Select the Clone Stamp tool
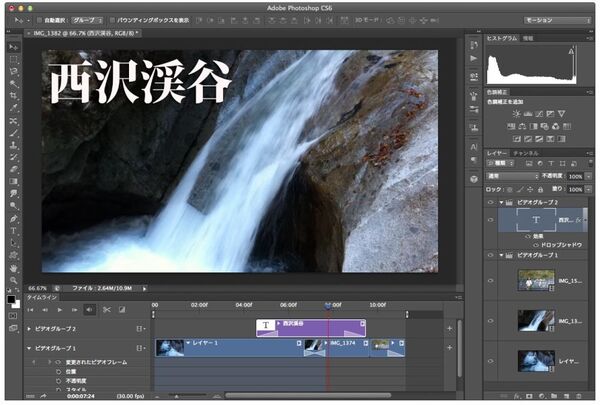Viewport: 600px width, 405px height. (13, 145)
